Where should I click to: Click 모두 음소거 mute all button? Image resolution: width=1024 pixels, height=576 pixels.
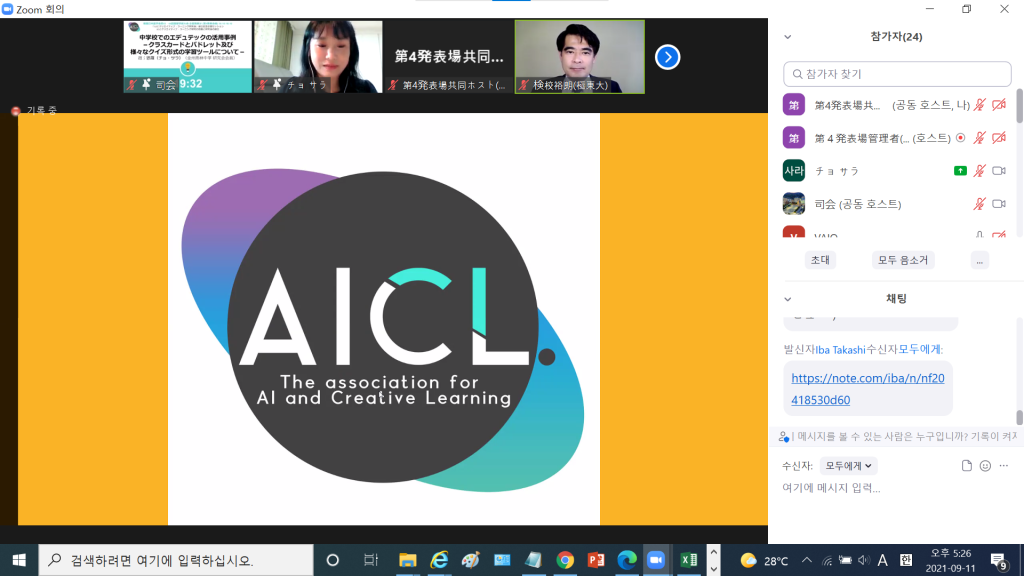pyautogui.click(x=903, y=260)
